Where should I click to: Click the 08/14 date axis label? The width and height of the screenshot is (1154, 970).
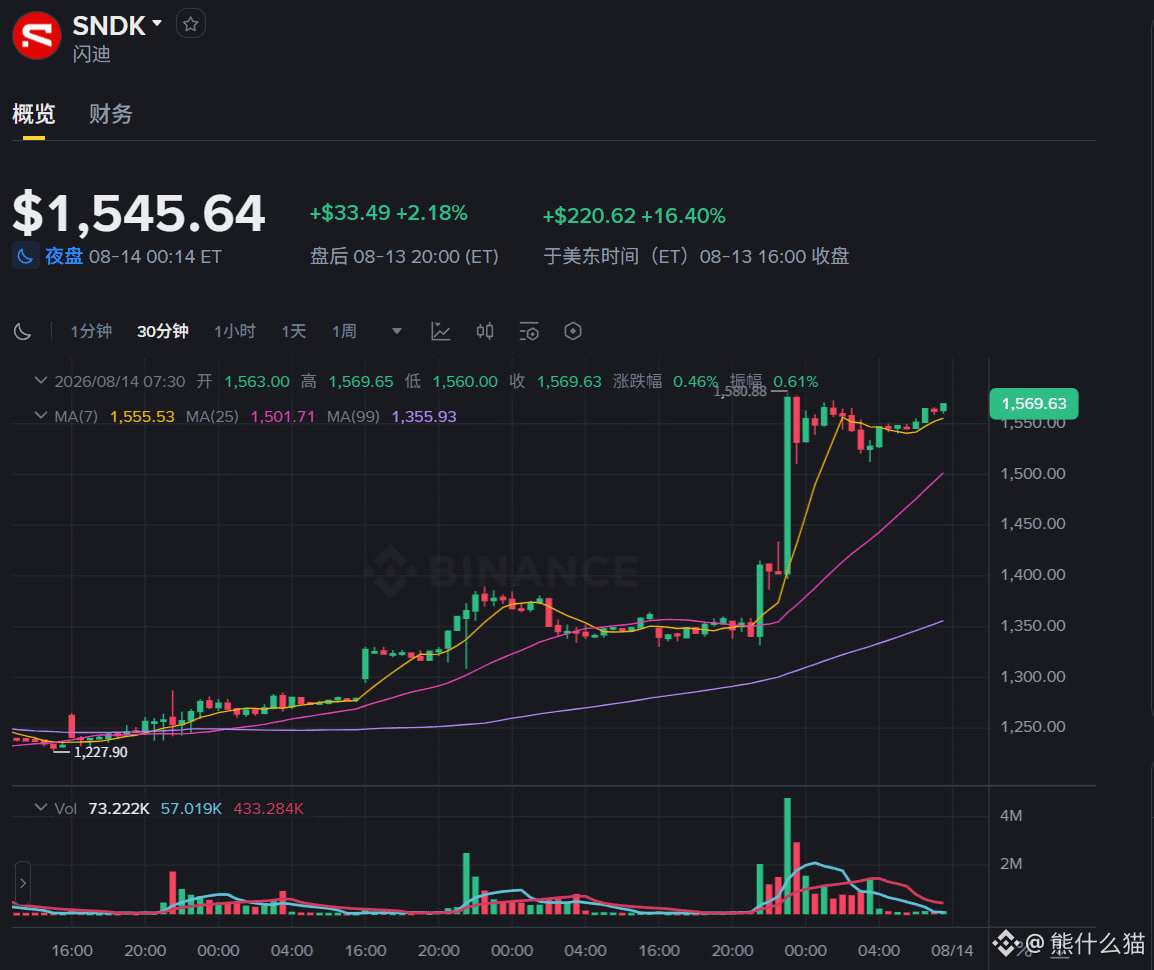(x=952, y=950)
